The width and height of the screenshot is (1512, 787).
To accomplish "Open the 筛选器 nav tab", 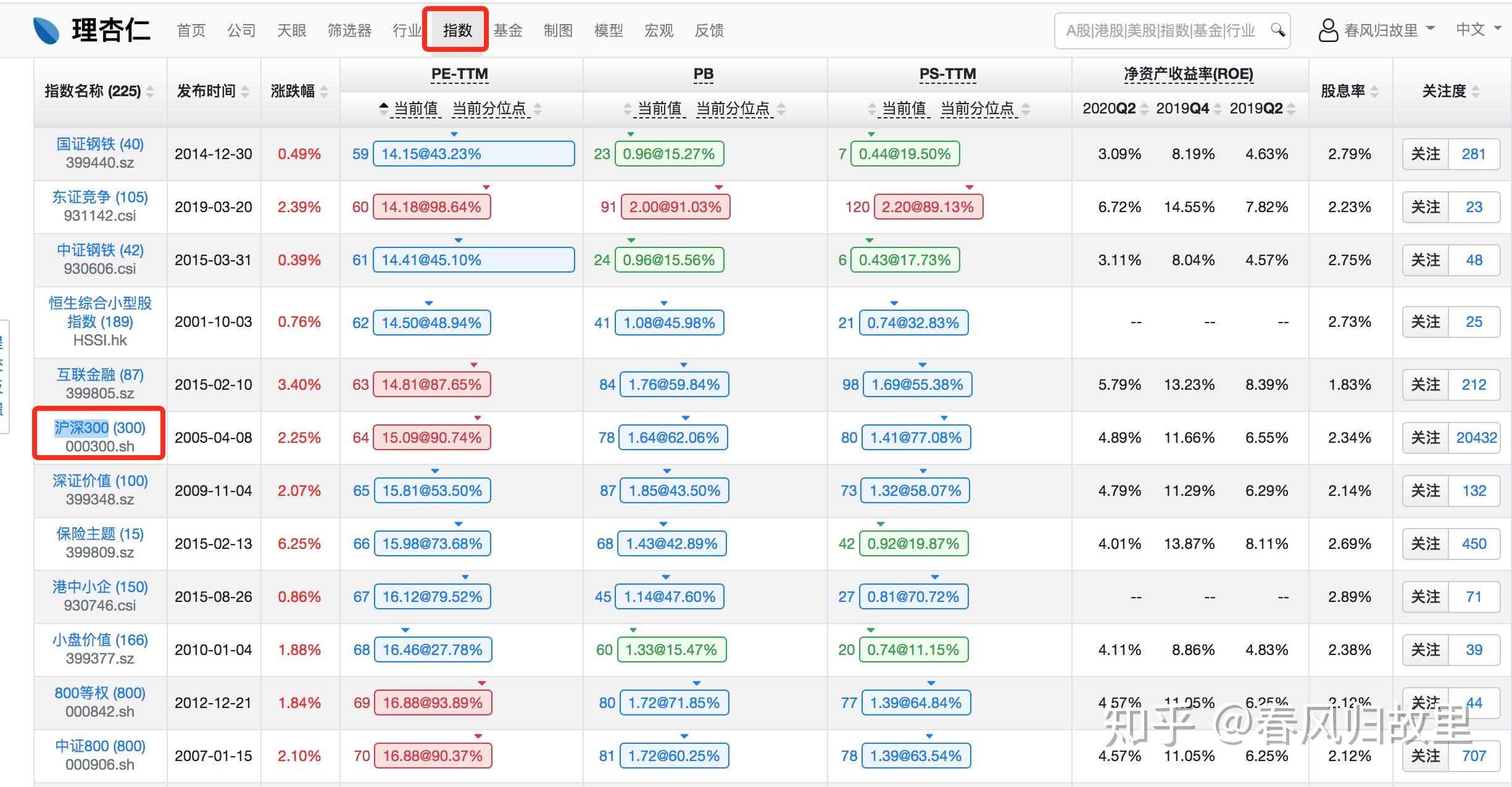I will 349,30.
